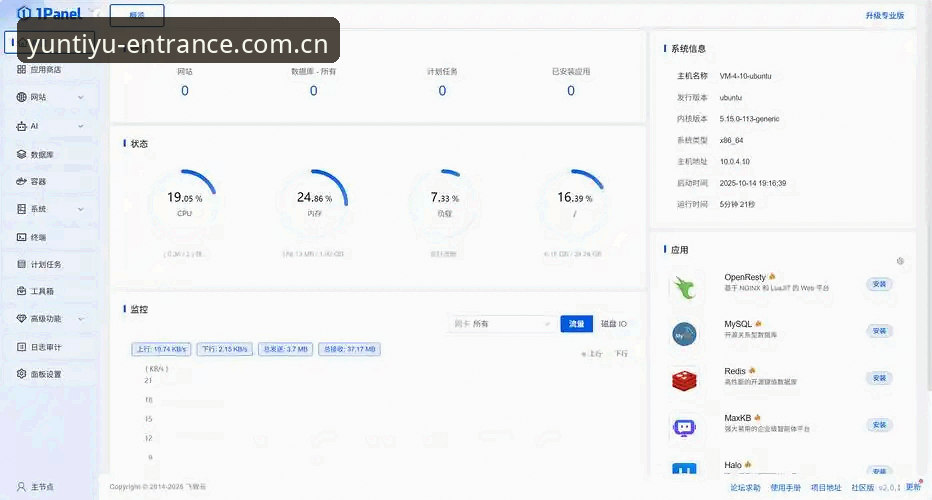Open the 面板设置 gear icon

pos(21,374)
